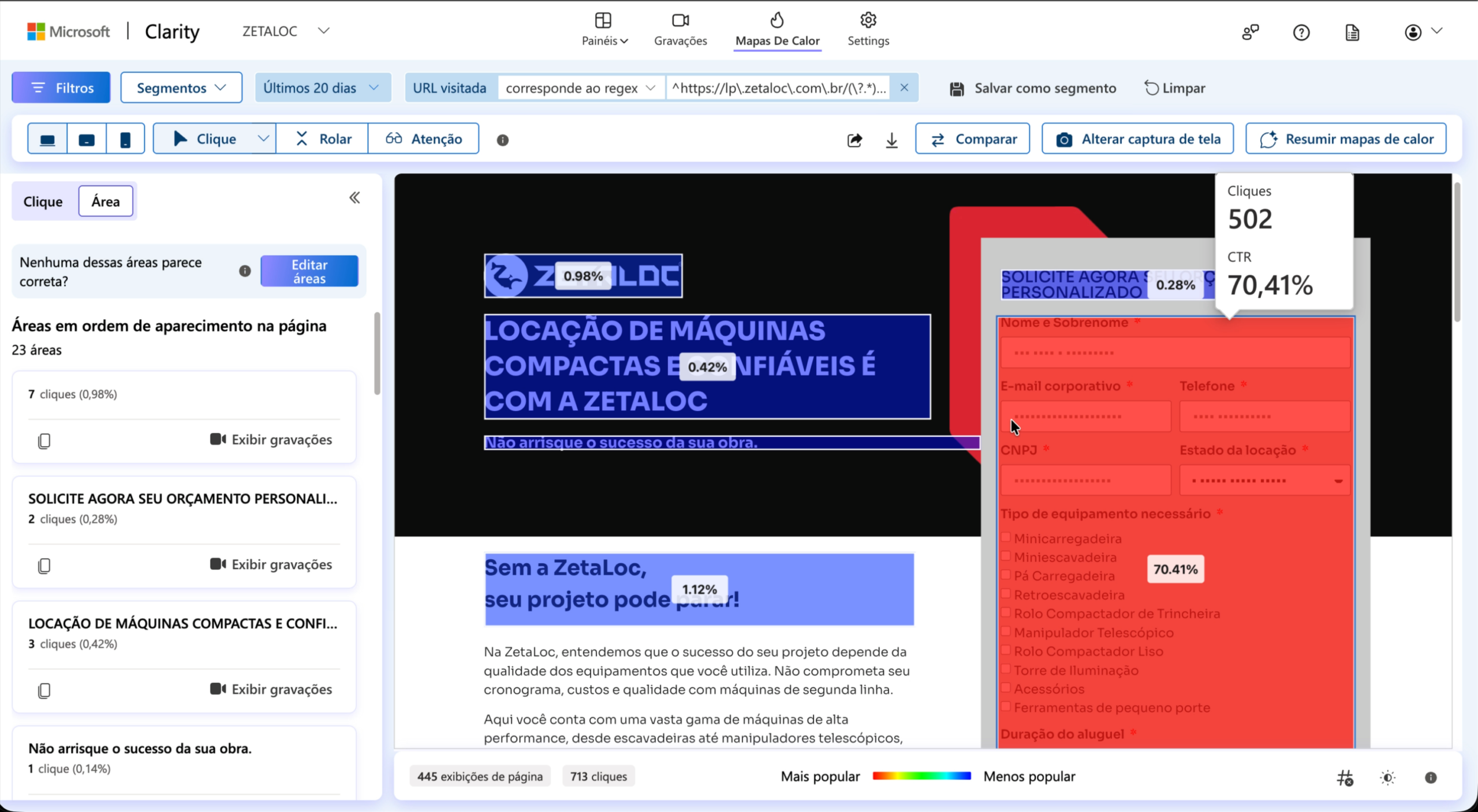This screenshot has height=812, width=1478.
Task: Copy the 7 cliques area card
Action: coord(44,441)
